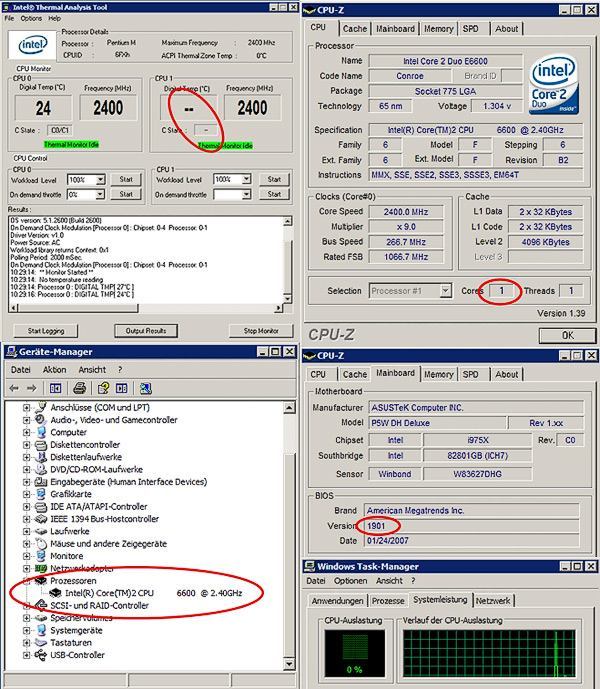Click the Intel logo in Thermal Analysis Tool
This screenshot has height=689, width=600.
(x=33, y=45)
